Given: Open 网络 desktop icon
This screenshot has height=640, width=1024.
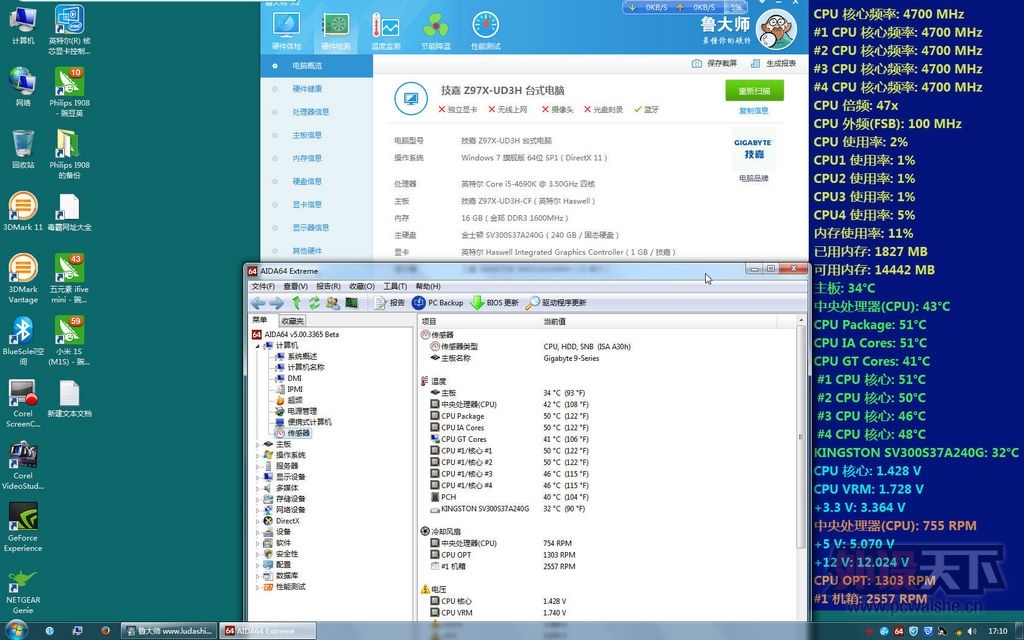Looking at the screenshot, I should point(23,87).
